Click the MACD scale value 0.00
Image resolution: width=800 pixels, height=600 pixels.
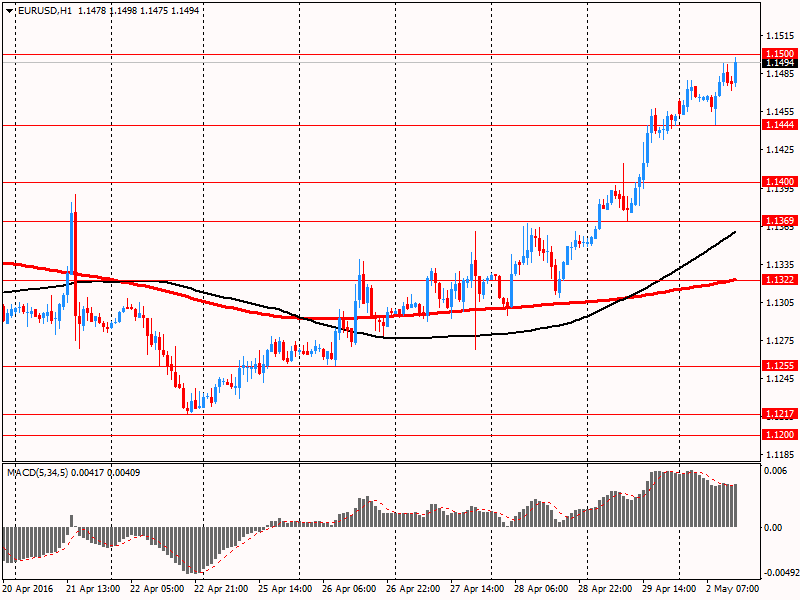773,528
